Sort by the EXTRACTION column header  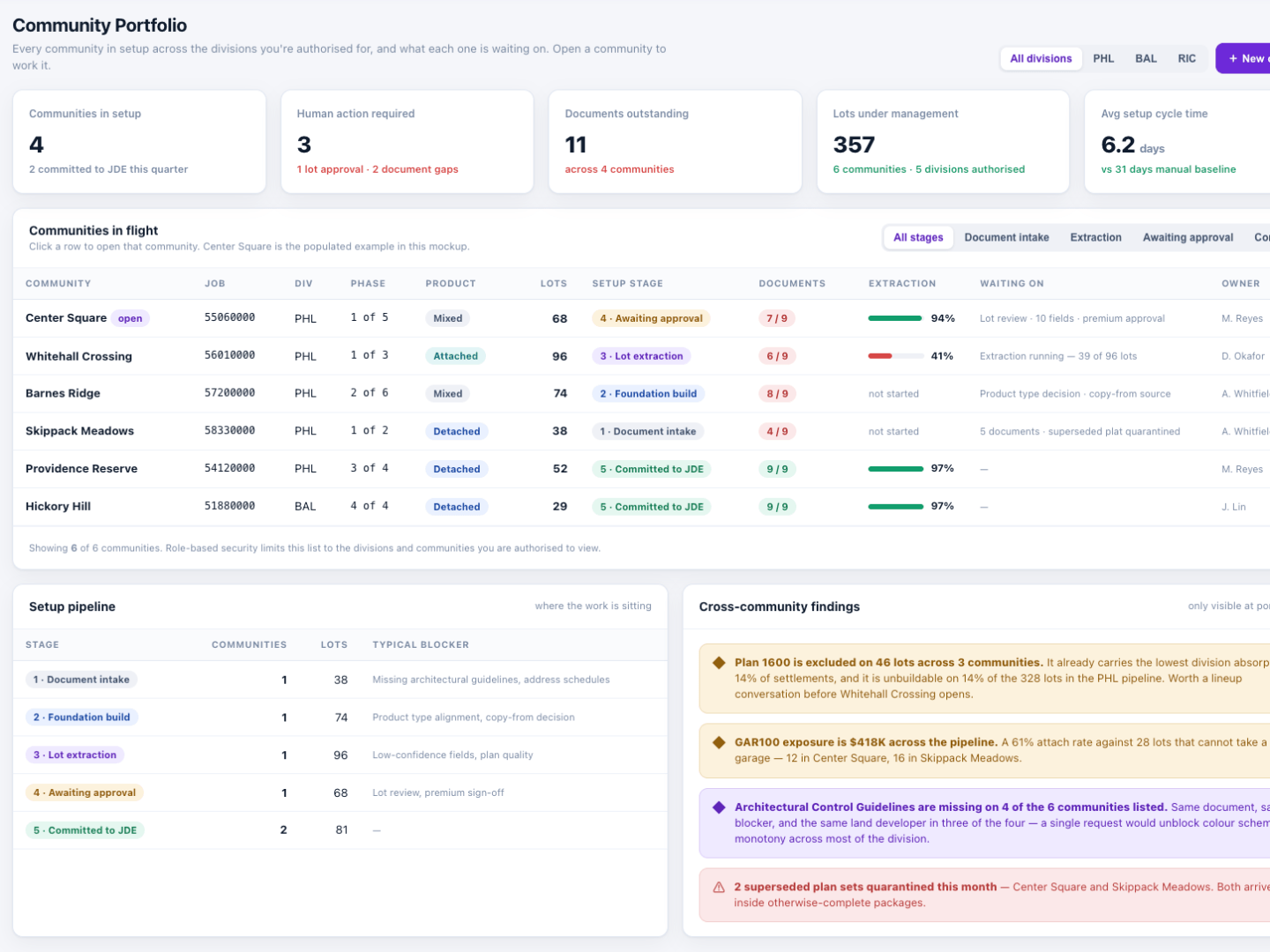(902, 284)
